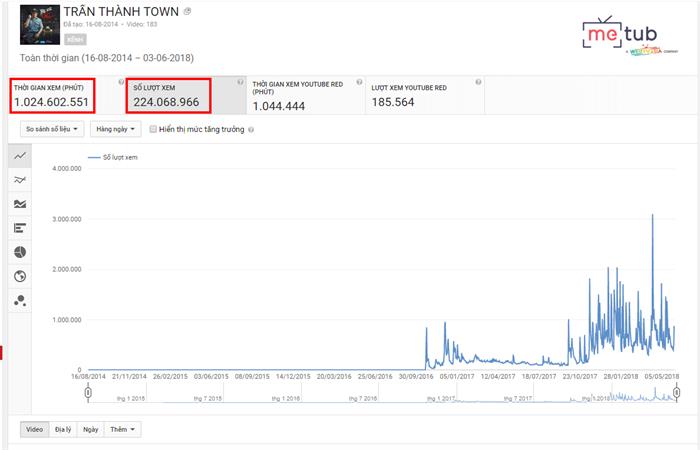Open the So sánh số liệu dropdown
700x450 pixels.
click(51, 129)
